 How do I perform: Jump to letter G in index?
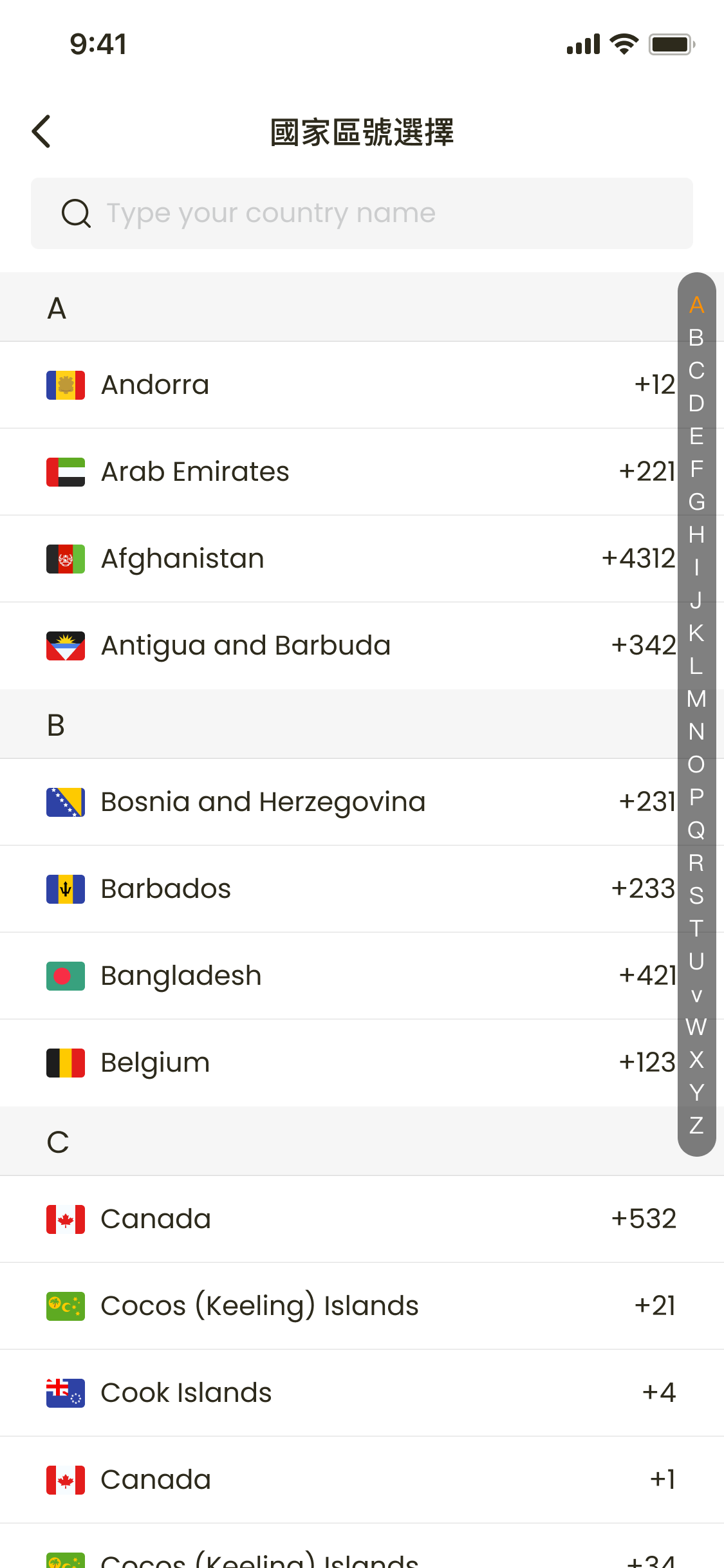click(696, 502)
